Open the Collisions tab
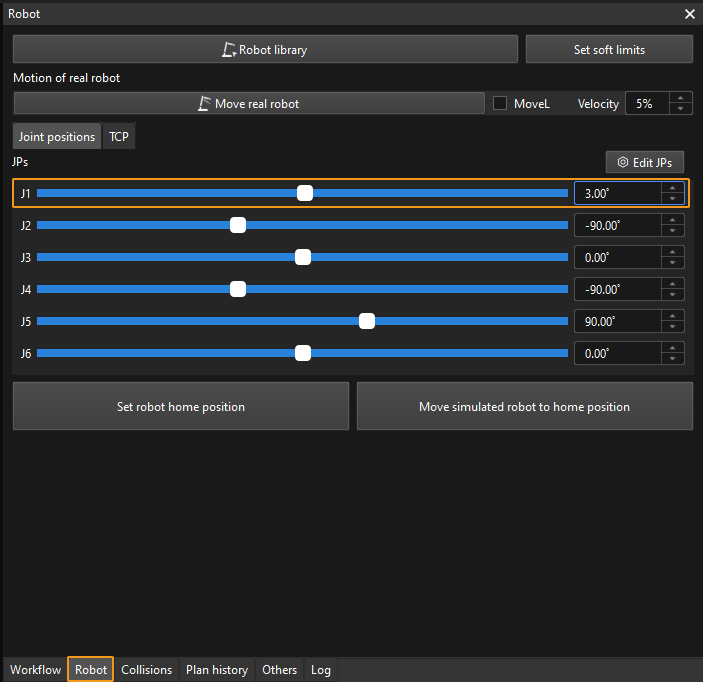This screenshot has width=703, height=682. (147, 670)
